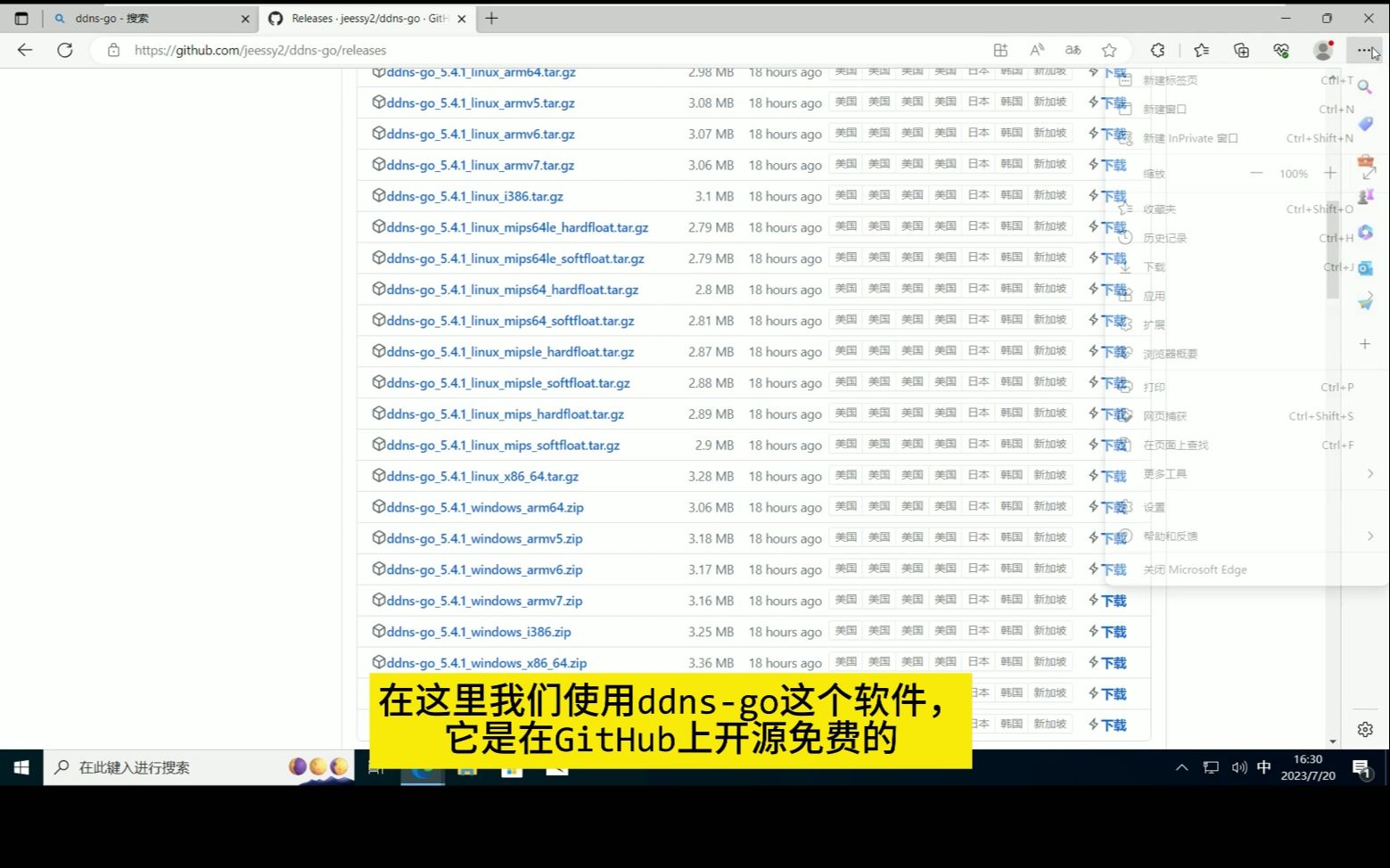
Task: Open a new tab with plus button
Action: click(491, 18)
